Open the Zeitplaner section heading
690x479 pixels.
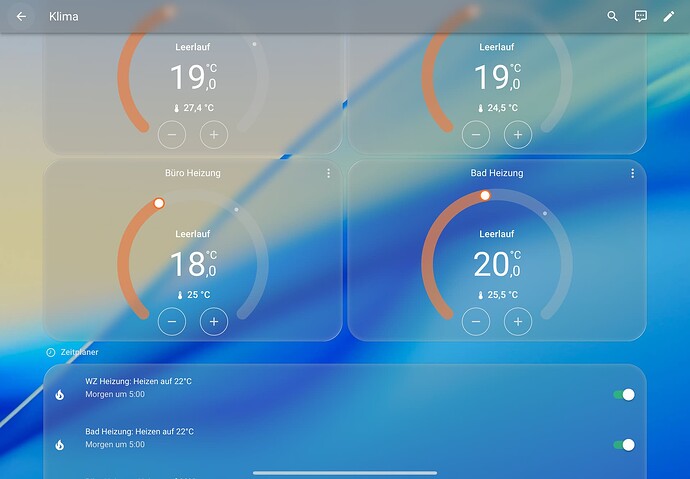coord(80,352)
